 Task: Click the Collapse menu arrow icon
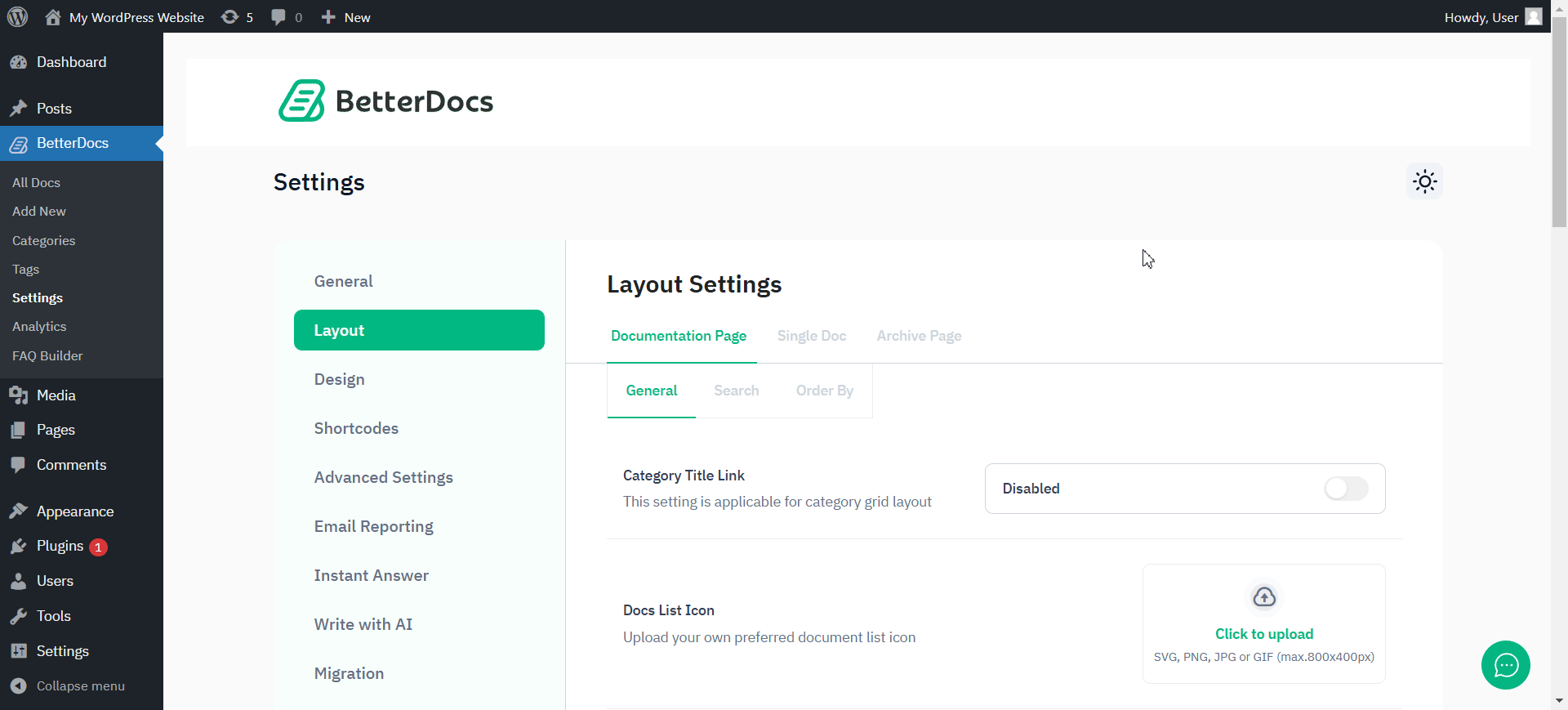pyautogui.click(x=19, y=686)
